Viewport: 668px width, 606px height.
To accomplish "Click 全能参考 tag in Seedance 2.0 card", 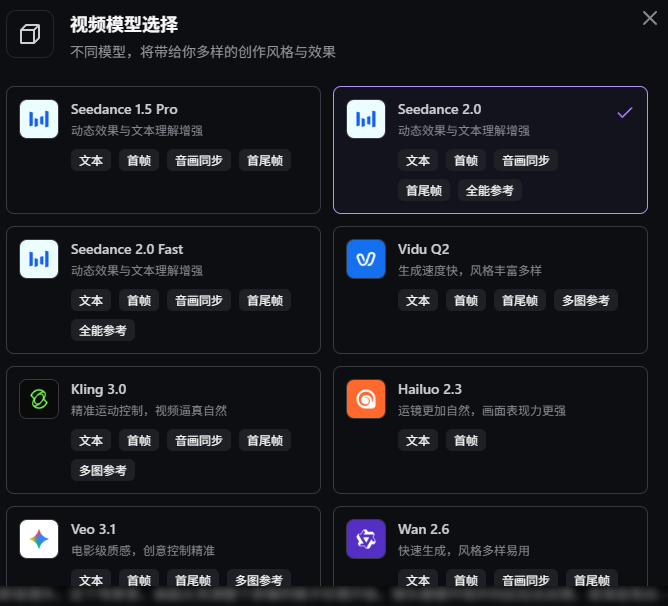I will point(490,190).
